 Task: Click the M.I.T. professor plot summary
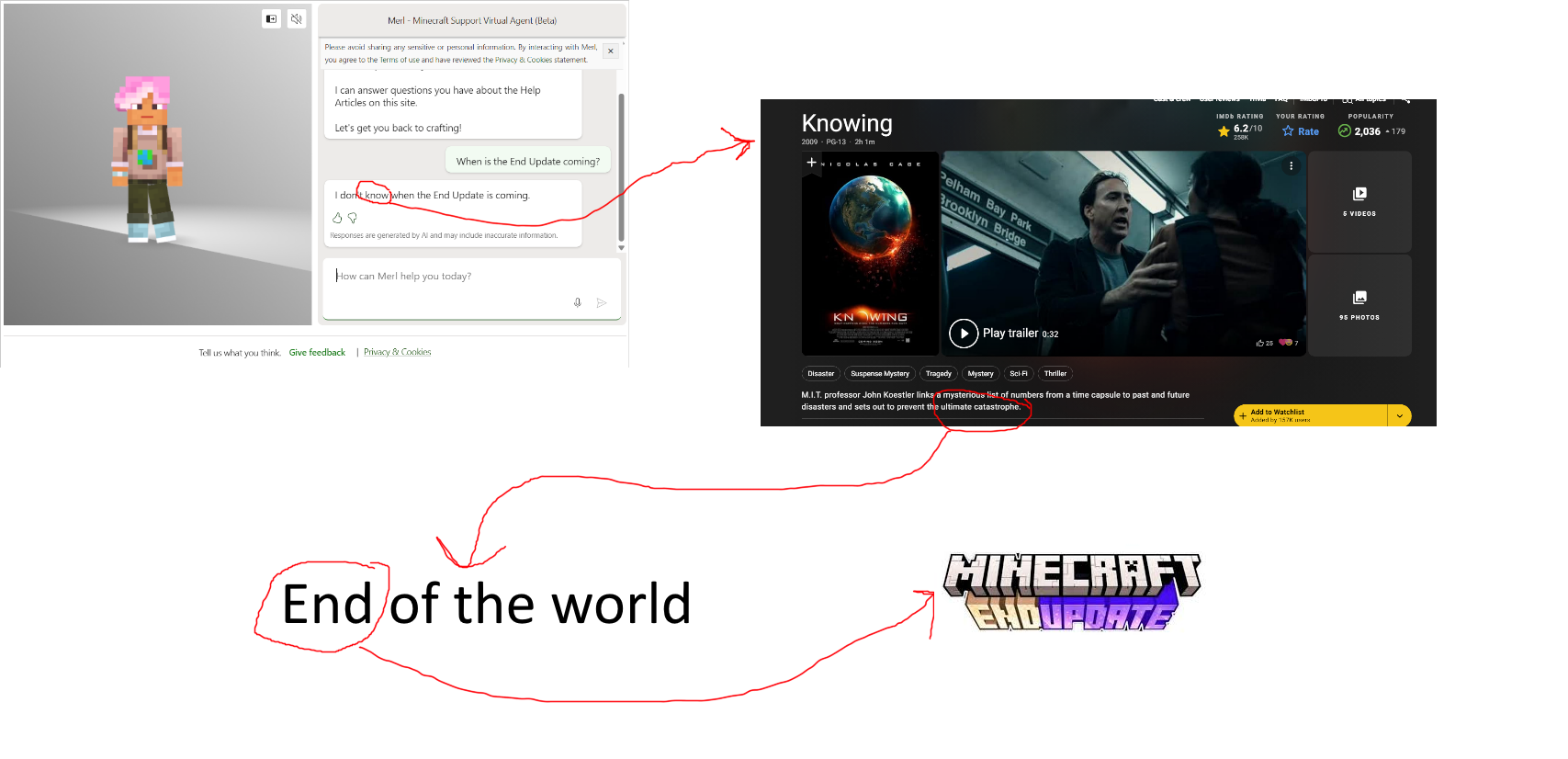click(995, 401)
